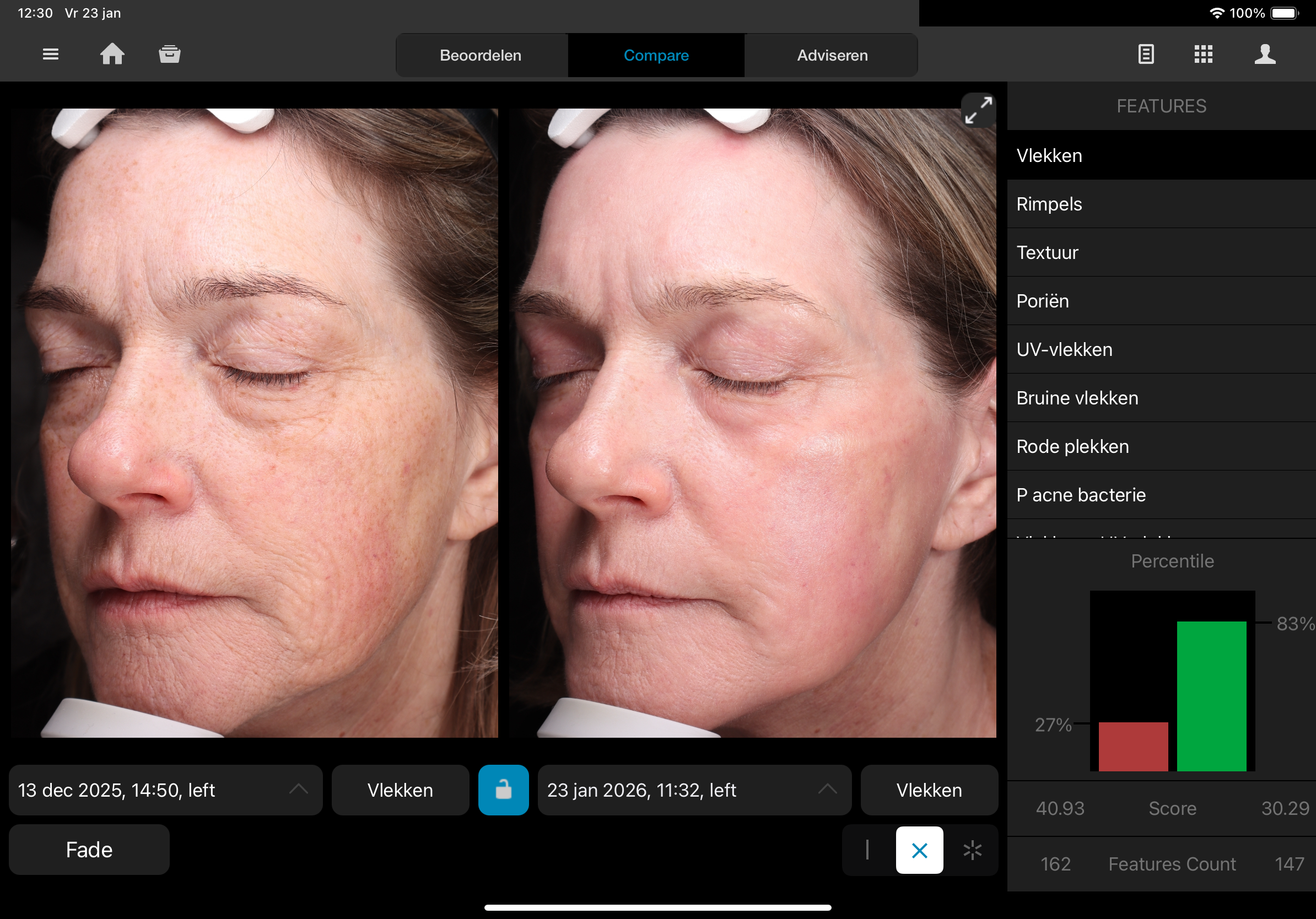Click the Vlekken button under right image
The height and width of the screenshot is (919, 1316).
point(929,790)
